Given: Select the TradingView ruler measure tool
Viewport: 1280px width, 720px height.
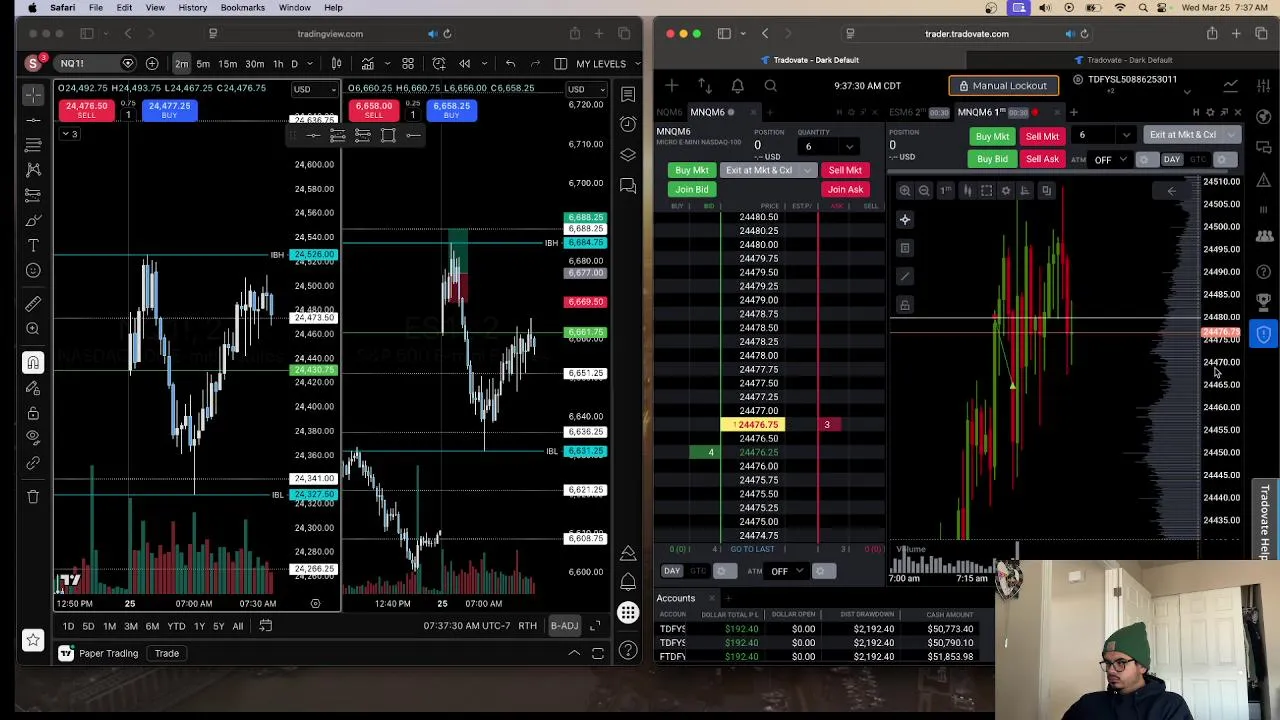Looking at the screenshot, I should (33, 303).
